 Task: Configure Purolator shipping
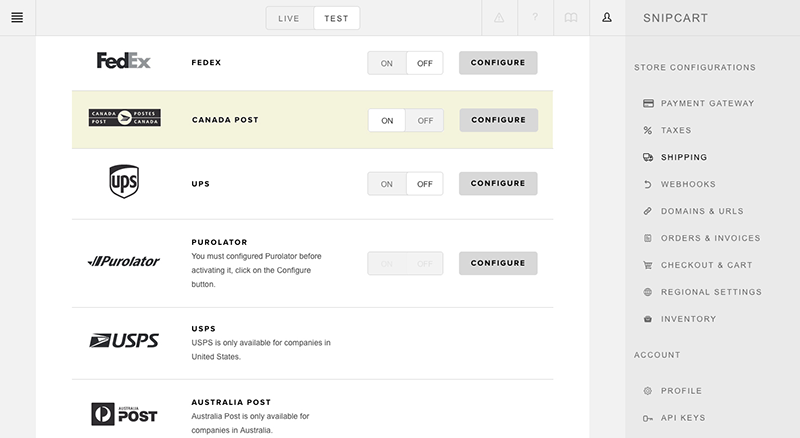pyautogui.click(x=498, y=263)
